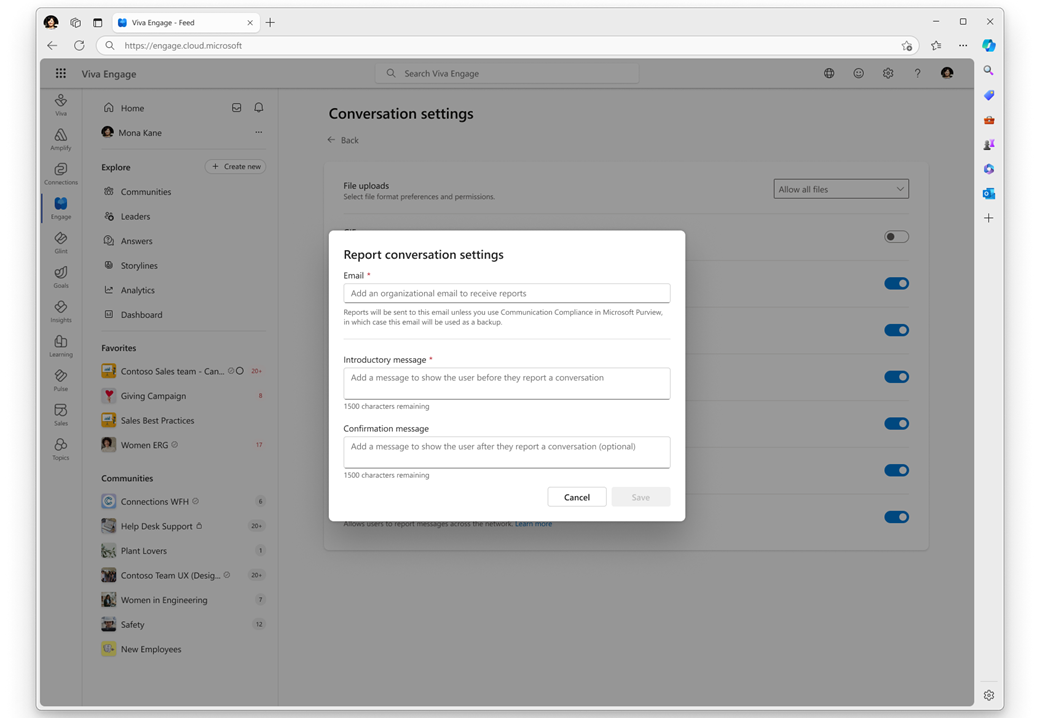Open the Viva Engage settings gear
The height and width of the screenshot is (718, 1040).
888,73
